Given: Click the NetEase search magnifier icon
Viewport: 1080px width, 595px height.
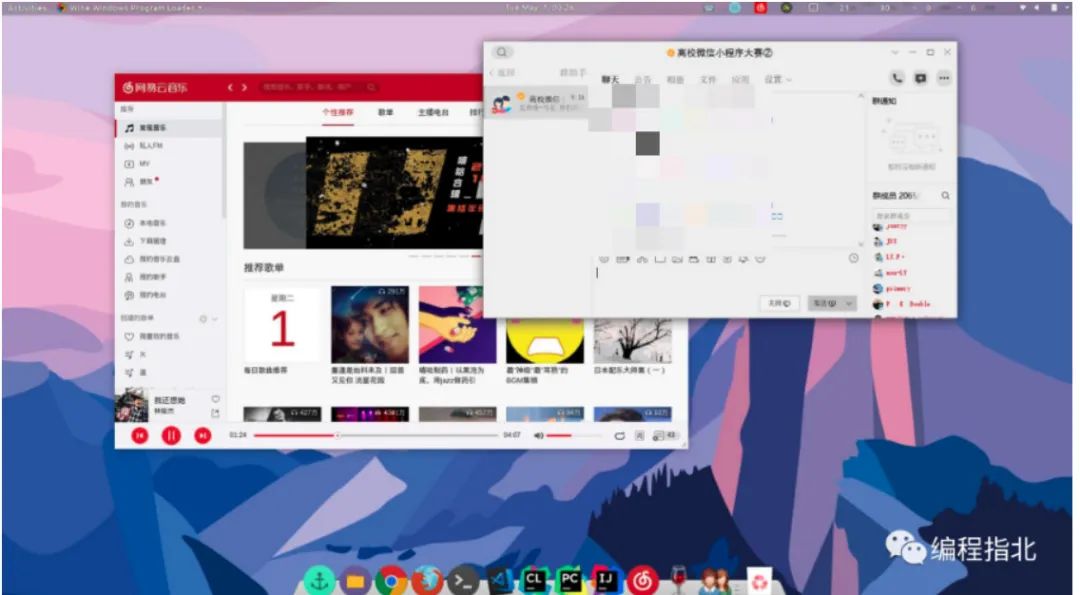Looking at the screenshot, I should (371, 87).
